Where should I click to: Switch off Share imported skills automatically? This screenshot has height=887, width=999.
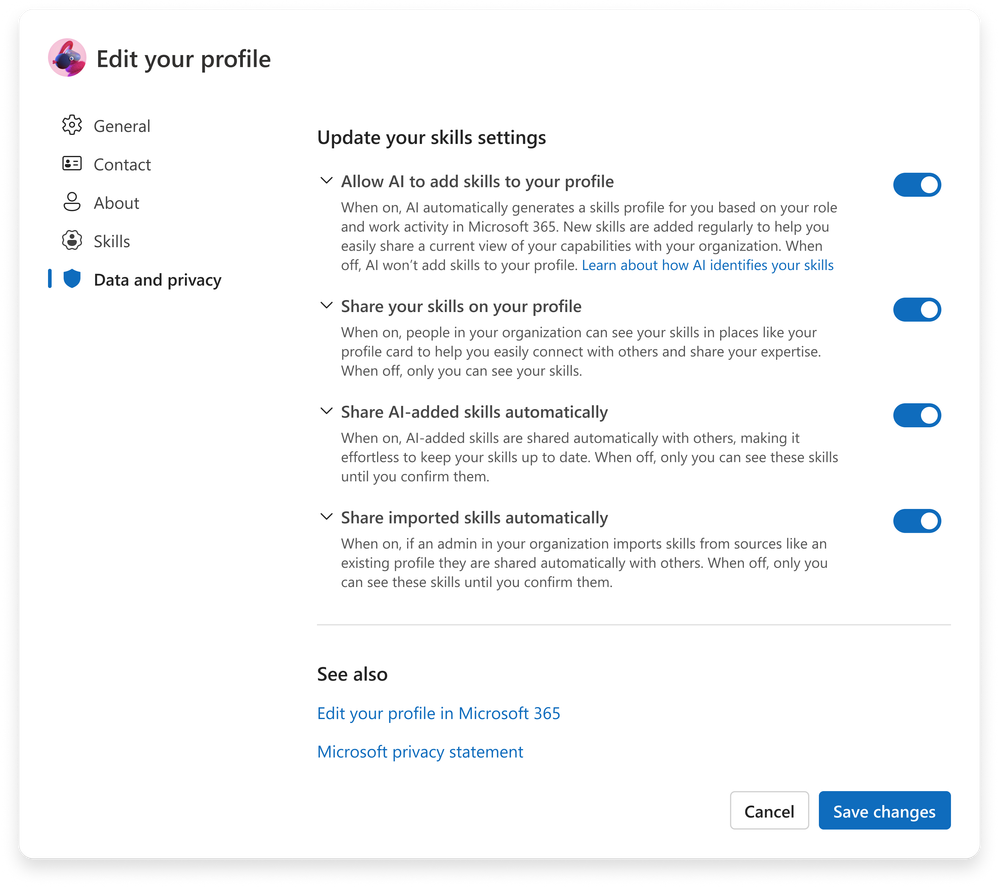click(x=917, y=521)
